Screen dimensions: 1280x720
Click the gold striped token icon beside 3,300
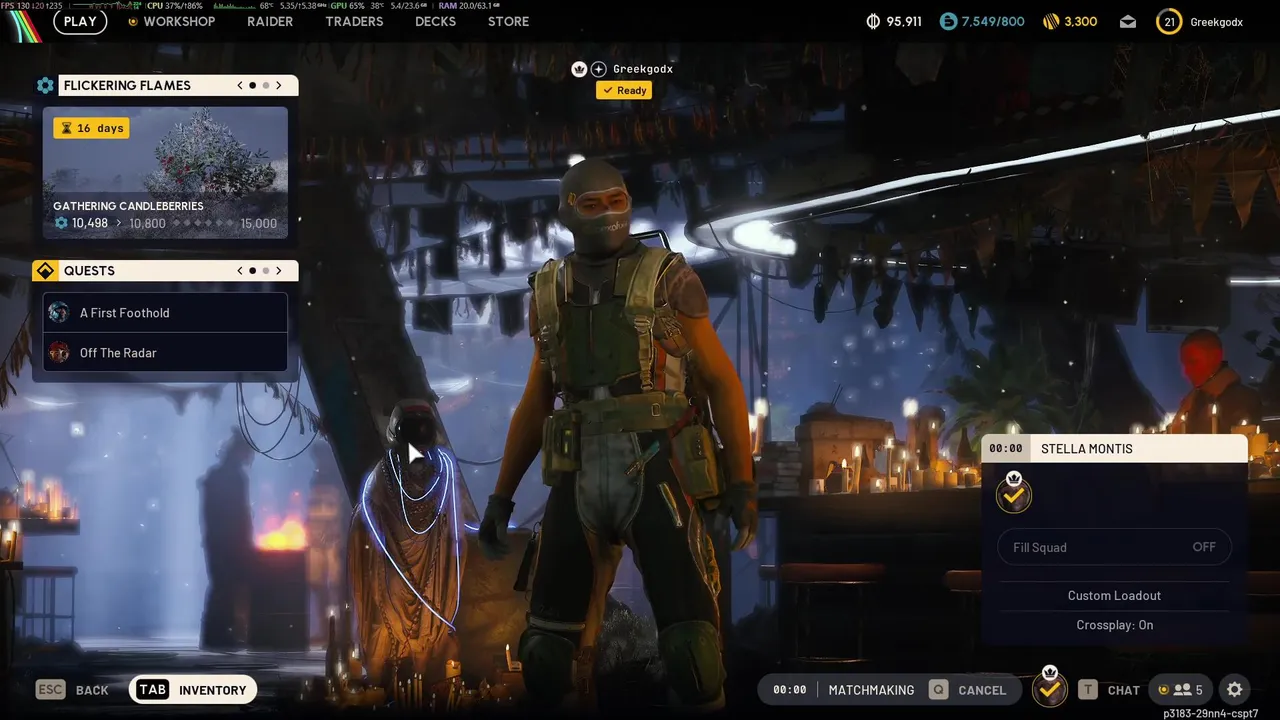click(x=1051, y=21)
